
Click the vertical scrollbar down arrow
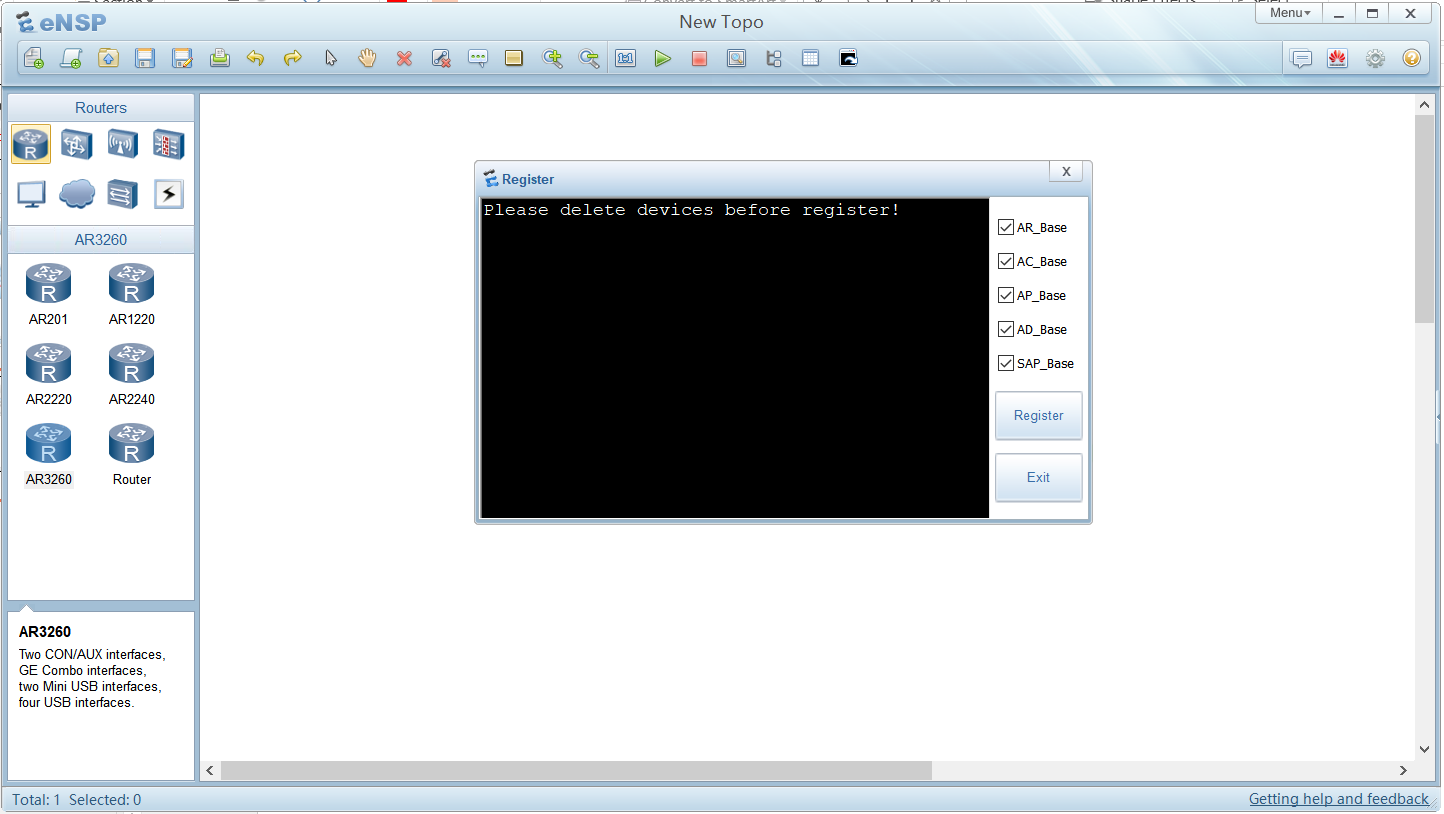click(1425, 749)
